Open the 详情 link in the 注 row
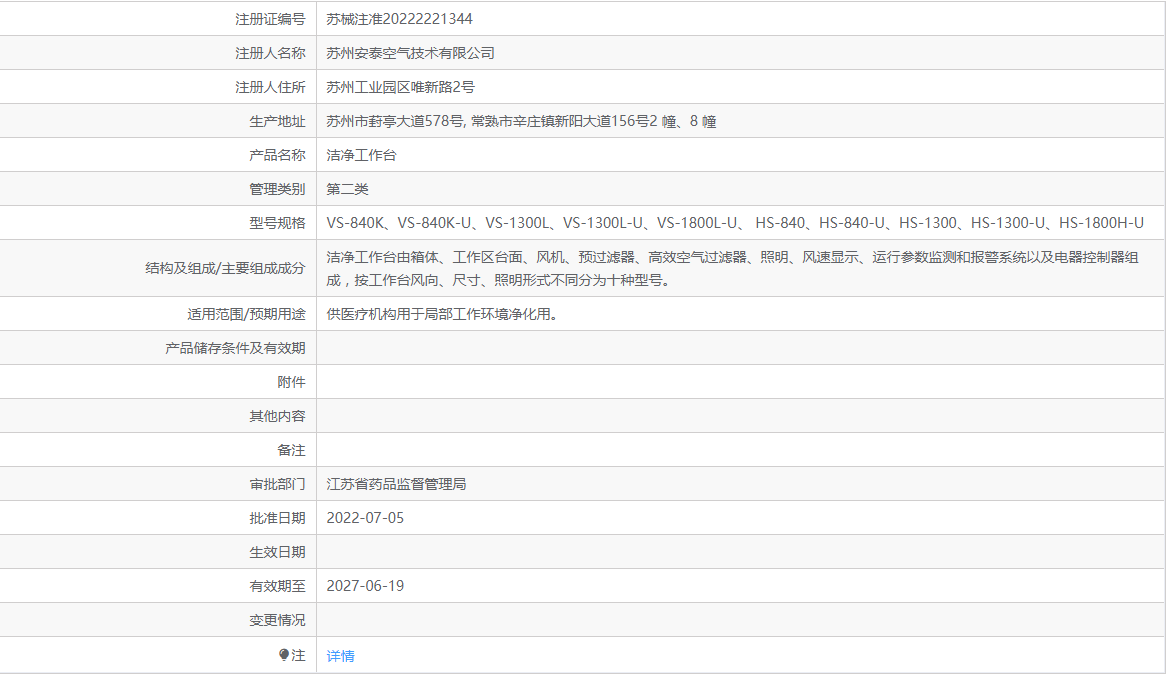Image resolution: width=1166 pixels, height=676 pixels. [x=341, y=656]
